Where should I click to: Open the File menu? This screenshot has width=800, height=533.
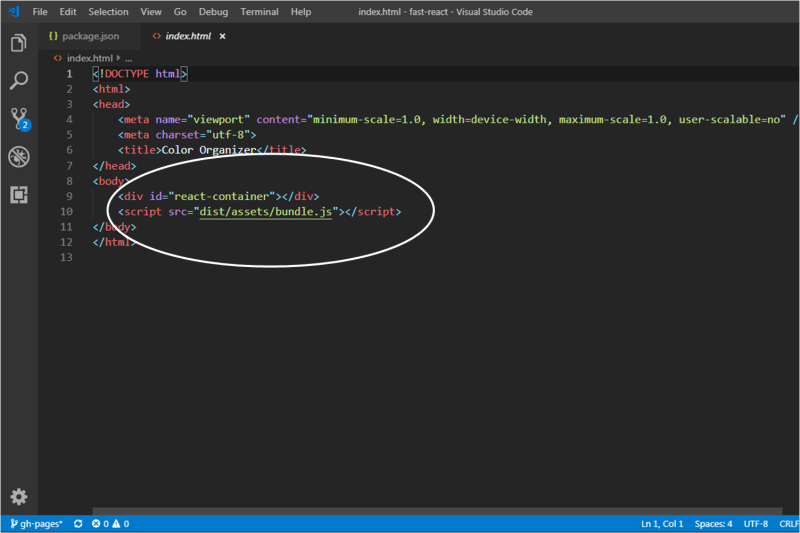(x=40, y=12)
